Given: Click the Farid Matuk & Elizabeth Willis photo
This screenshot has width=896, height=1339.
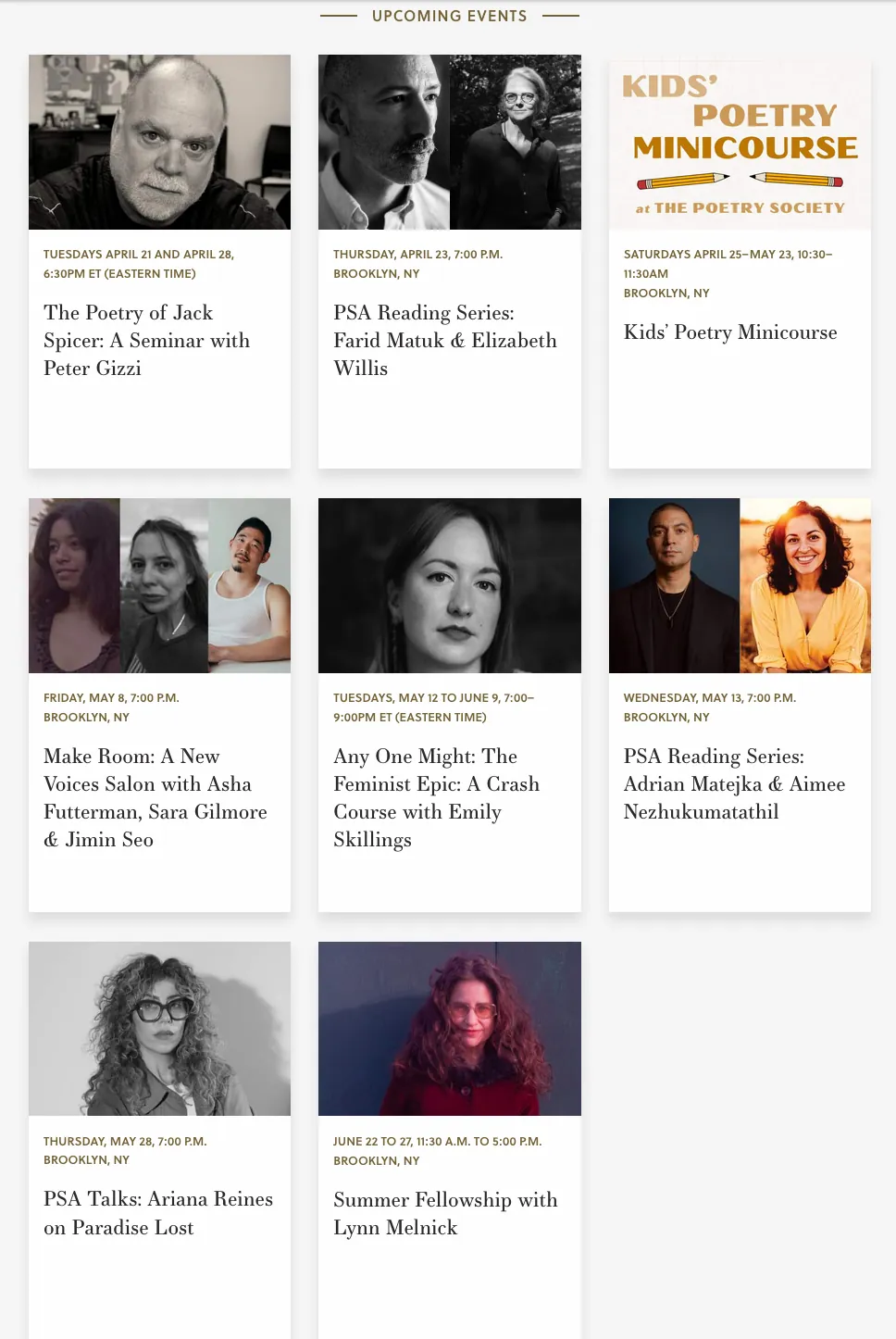Looking at the screenshot, I should (449, 142).
